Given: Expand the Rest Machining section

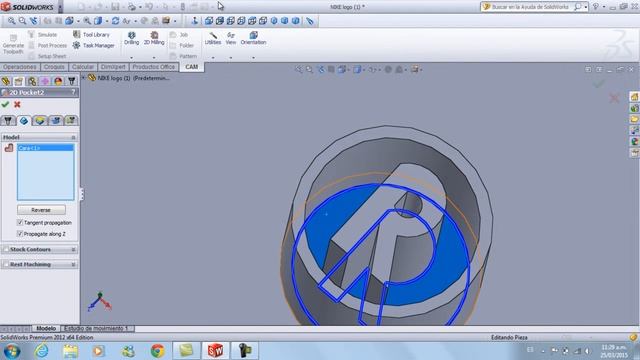Looking at the screenshot, I should [x=73, y=264].
